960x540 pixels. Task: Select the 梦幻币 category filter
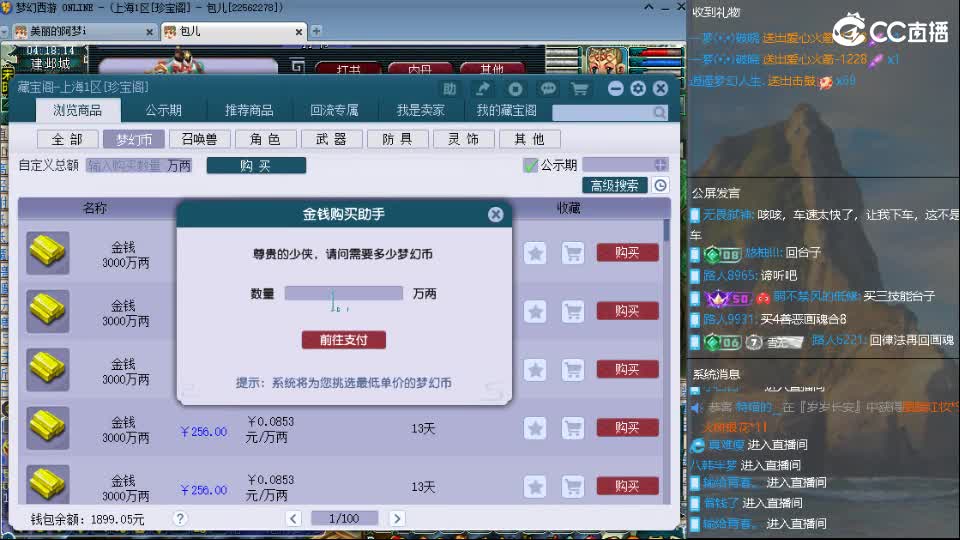point(133,140)
